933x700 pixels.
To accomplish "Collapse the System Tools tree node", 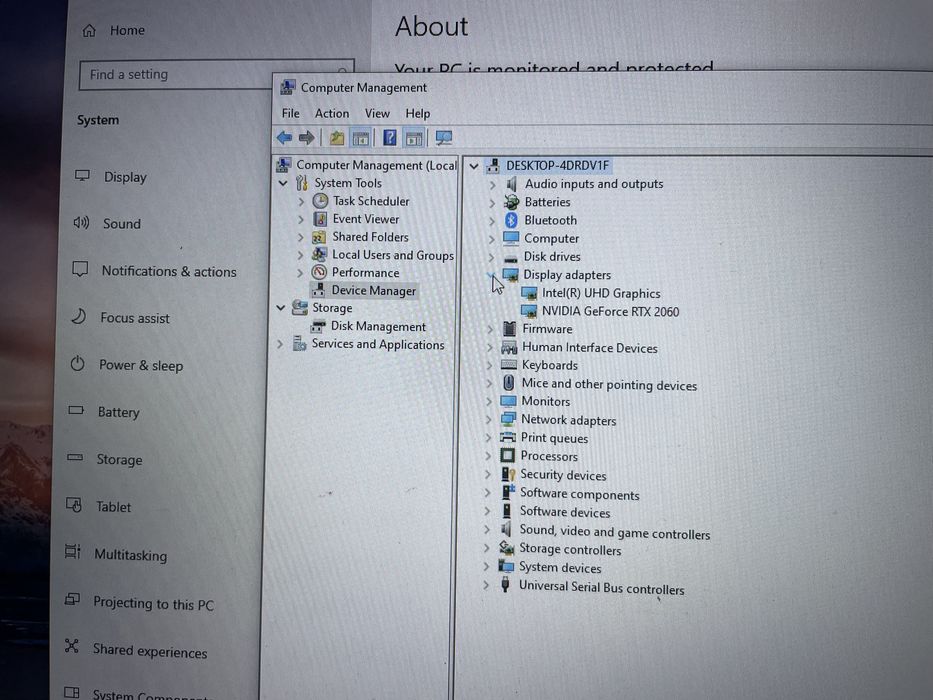I will 283,183.
